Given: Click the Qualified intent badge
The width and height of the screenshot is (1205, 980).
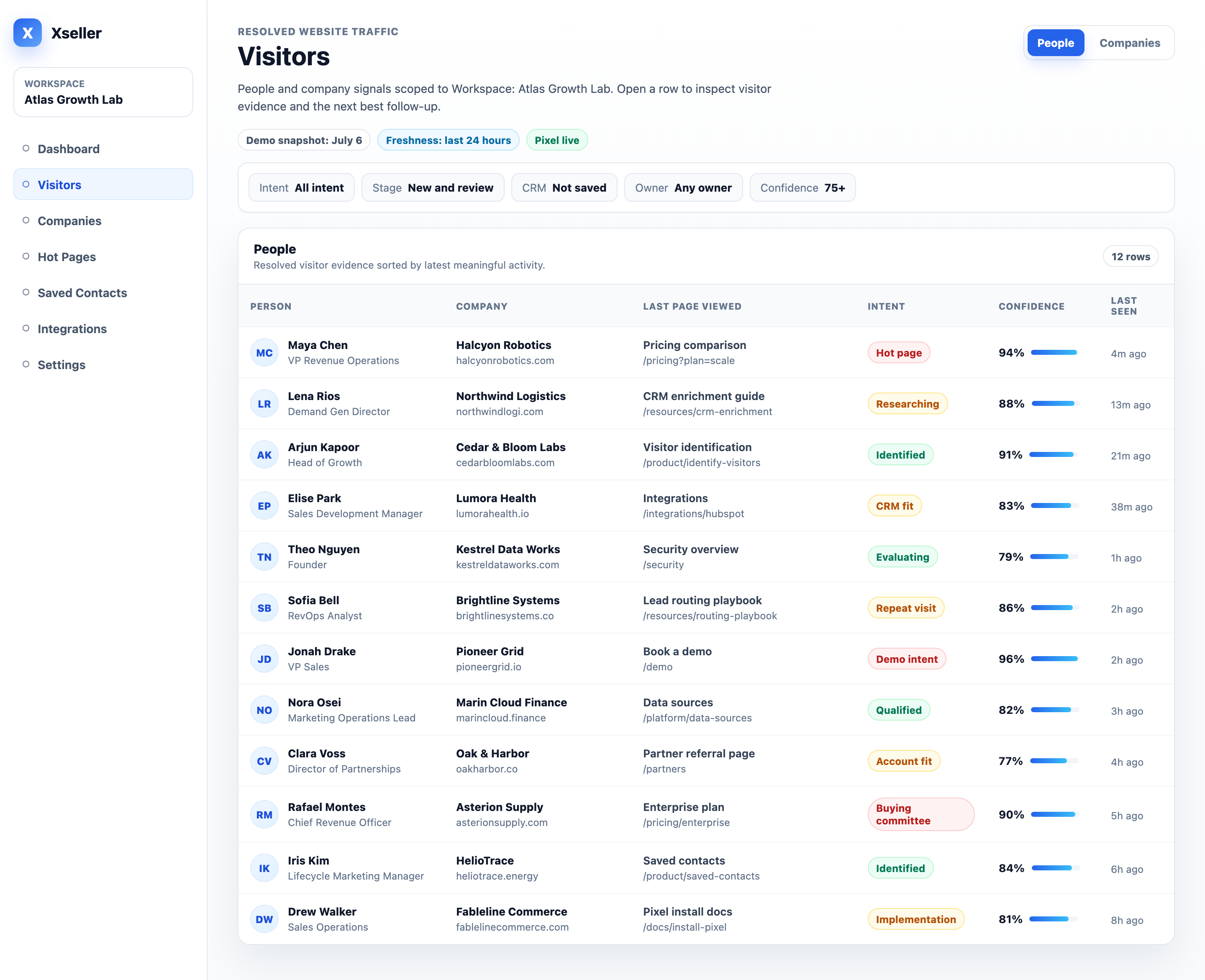Looking at the screenshot, I should click(899, 710).
